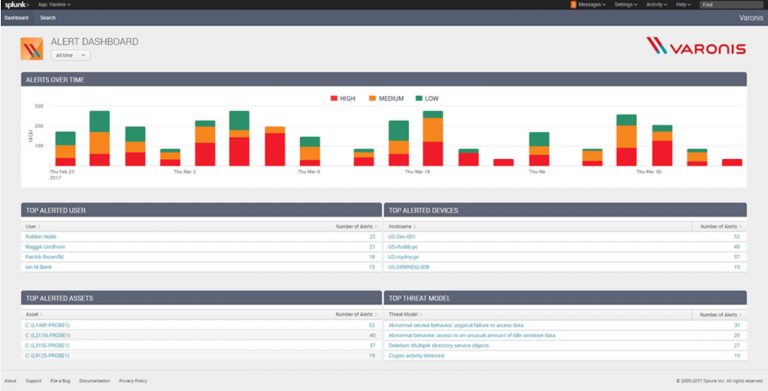Sort the Threat Model column header

405,314
